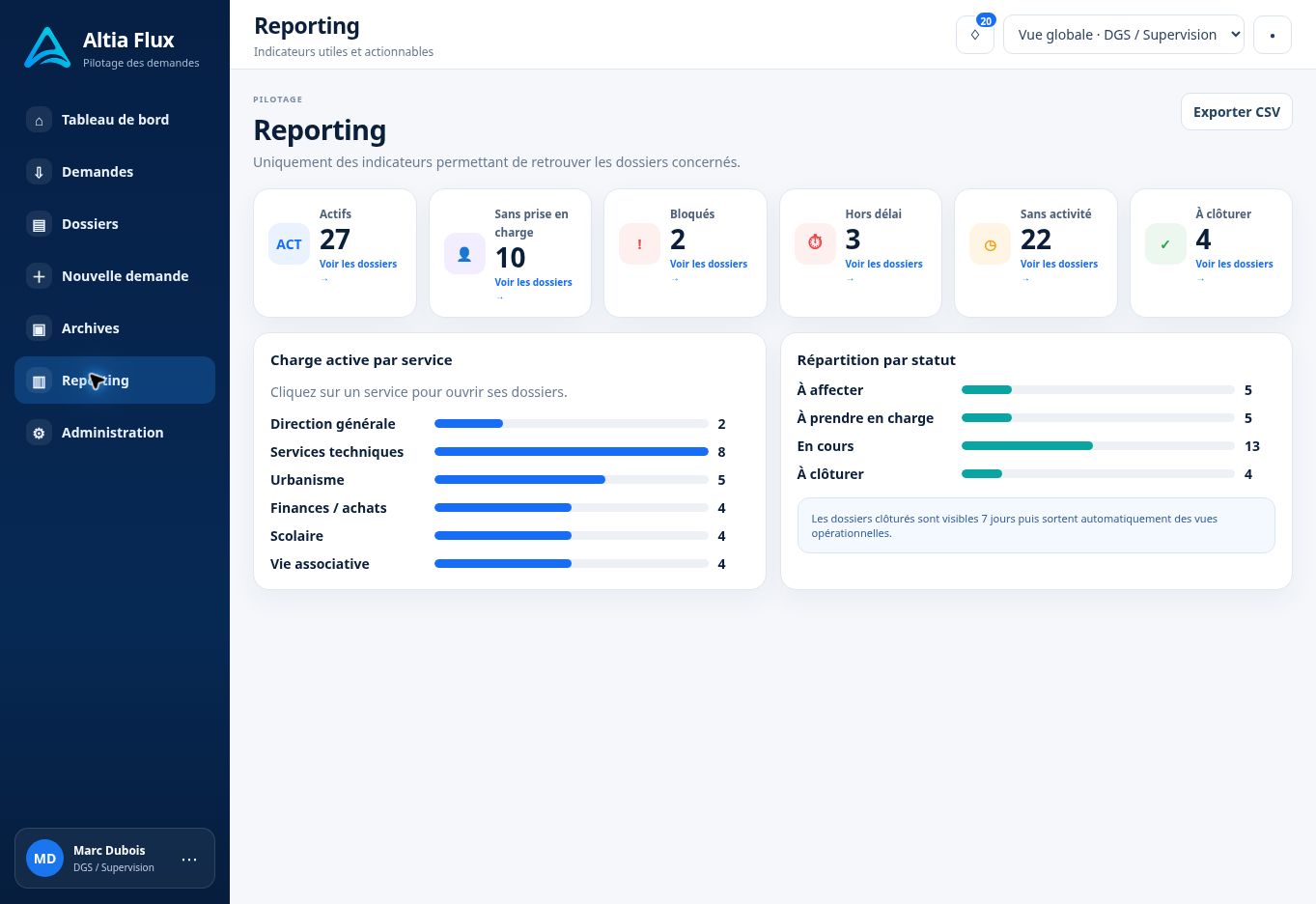Click the À affecter status label

[x=830, y=390]
